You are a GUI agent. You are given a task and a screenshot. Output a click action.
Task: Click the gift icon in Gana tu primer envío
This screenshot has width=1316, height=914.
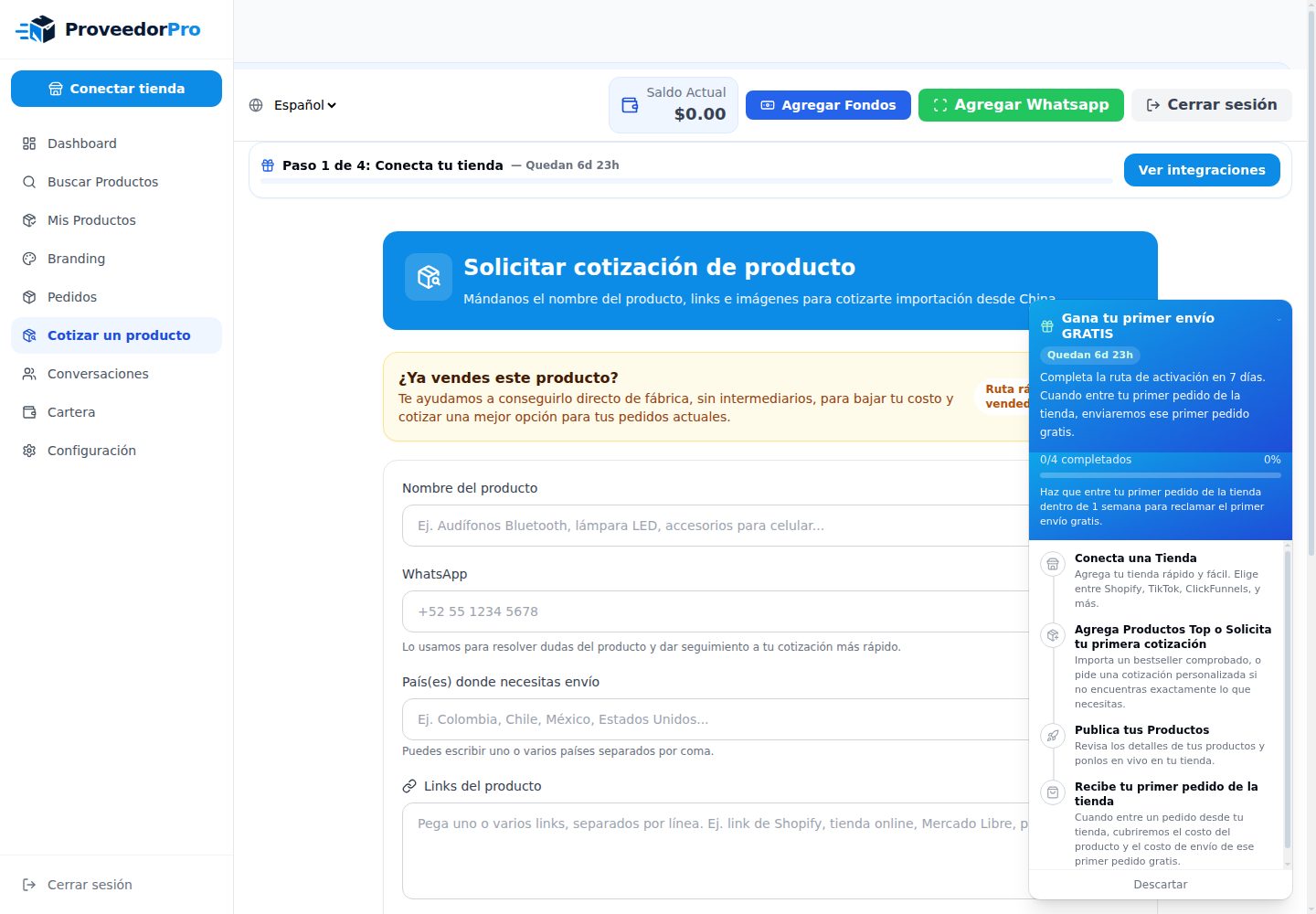pyautogui.click(x=1047, y=326)
